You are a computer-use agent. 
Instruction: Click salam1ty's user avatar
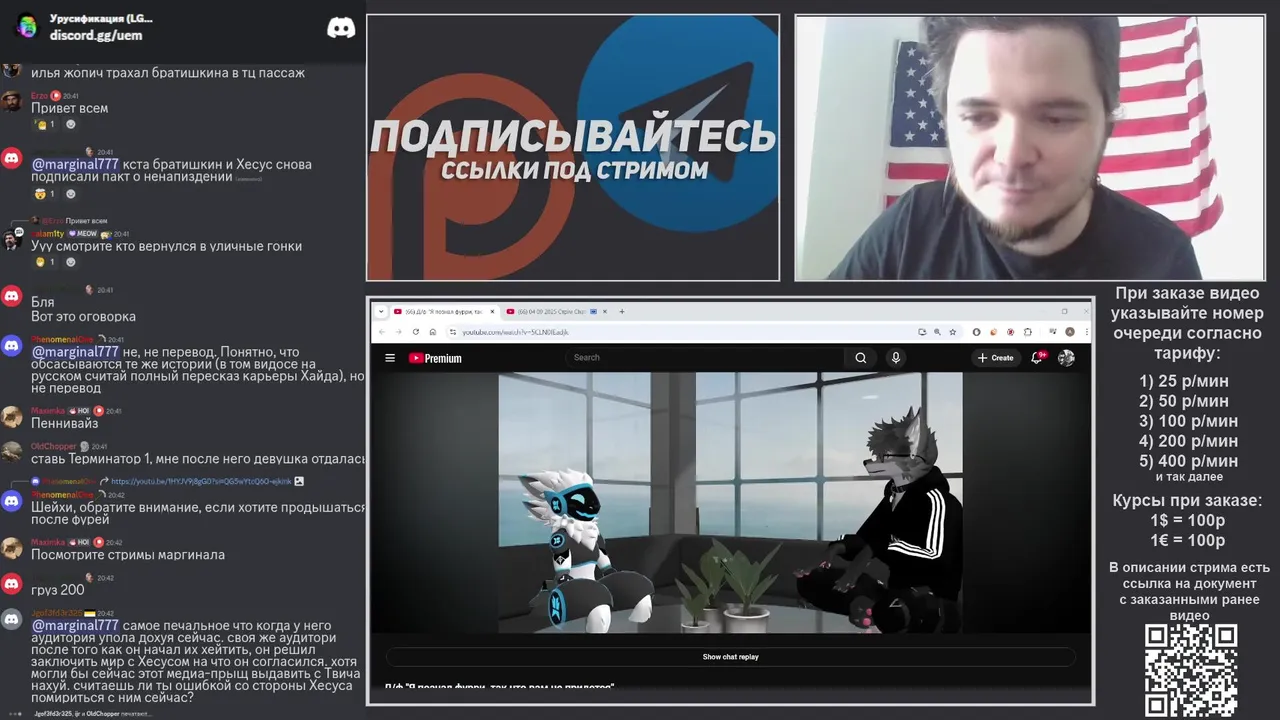pos(12,239)
